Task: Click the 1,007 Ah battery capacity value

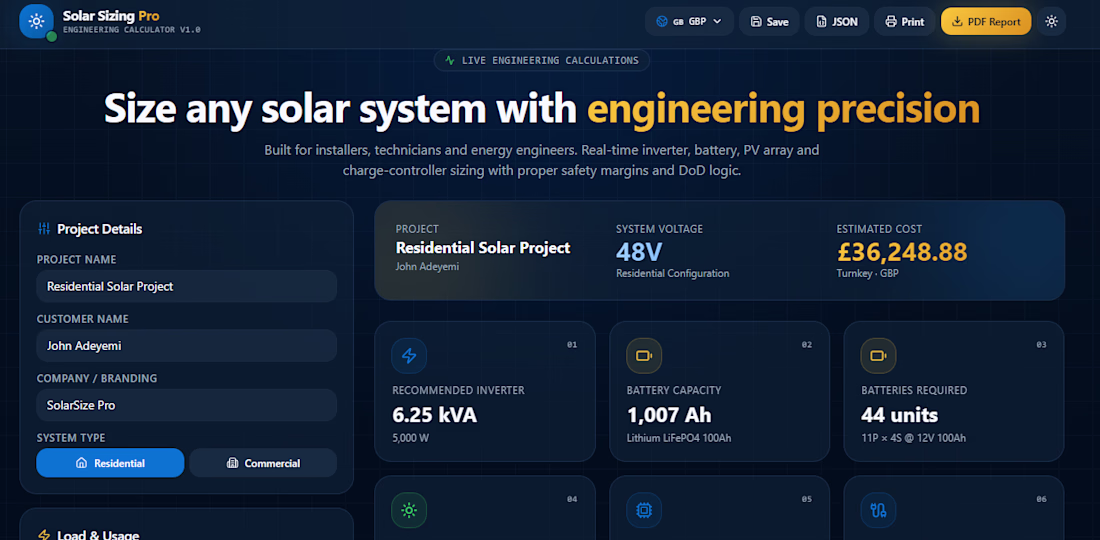Action: [x=669, y=415]
